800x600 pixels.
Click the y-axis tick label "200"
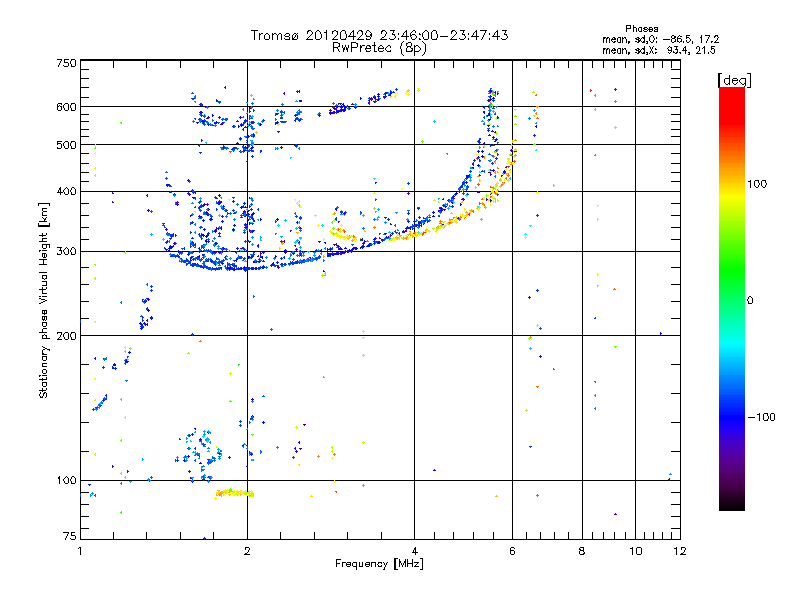tap(66, 336)
